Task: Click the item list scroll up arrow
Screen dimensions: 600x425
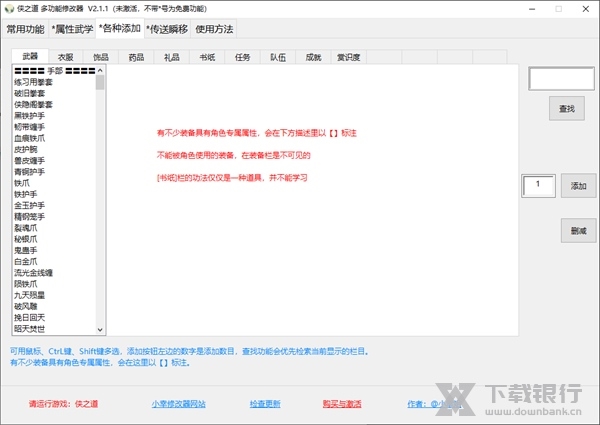Action: 100,70
